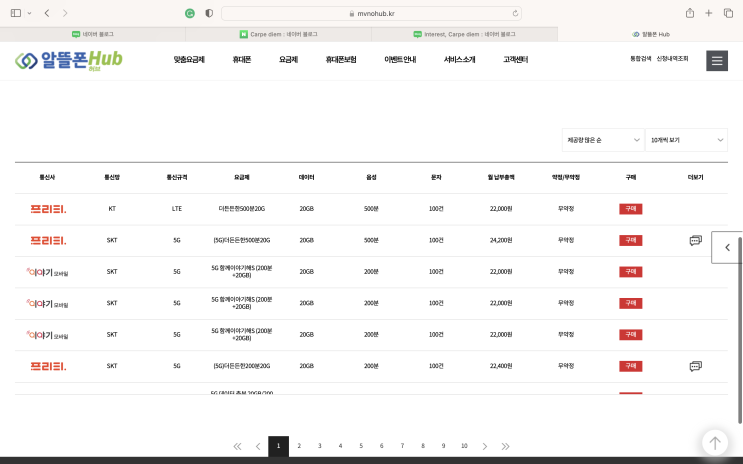The width and height of the screenshot is (743, 464).
Task: Go to page 7
Action: coord(402,446)
